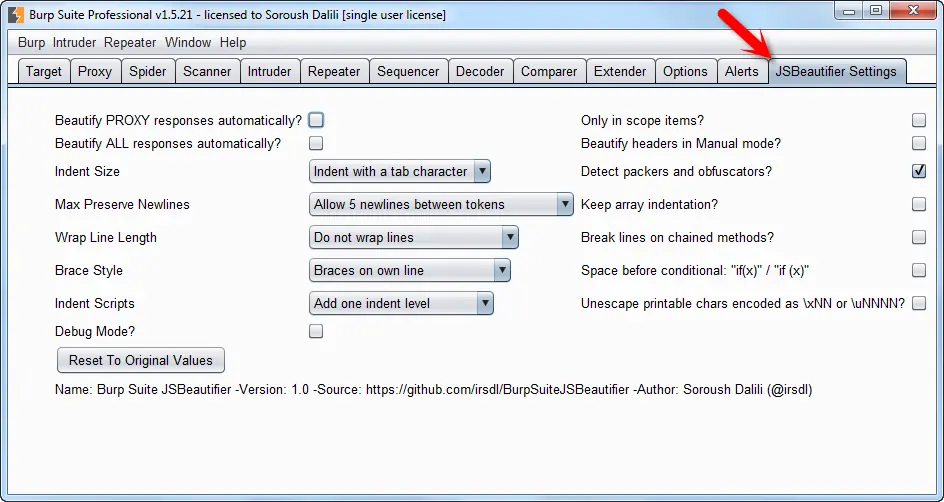Viewport: 944px width, 502px height.
Task: Click the Burp Suite logo icon in title bar
Action: click(16, 14)
